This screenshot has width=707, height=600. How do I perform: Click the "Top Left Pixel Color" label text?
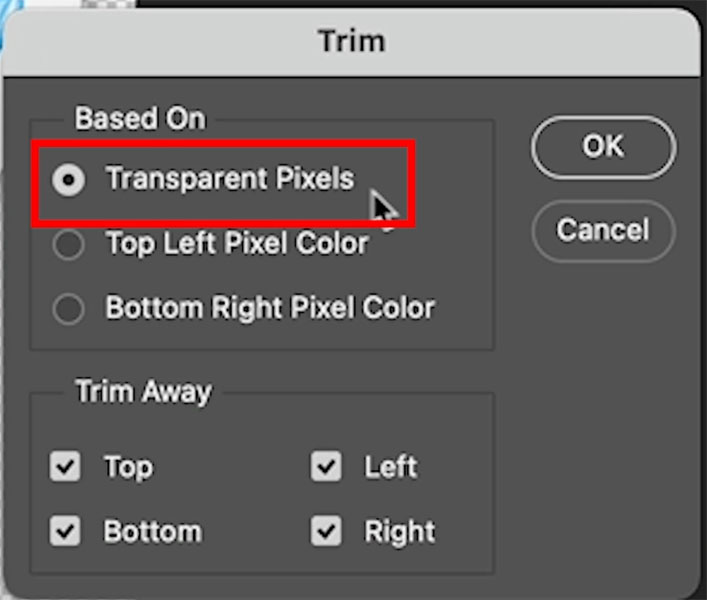tap(238, 244)
